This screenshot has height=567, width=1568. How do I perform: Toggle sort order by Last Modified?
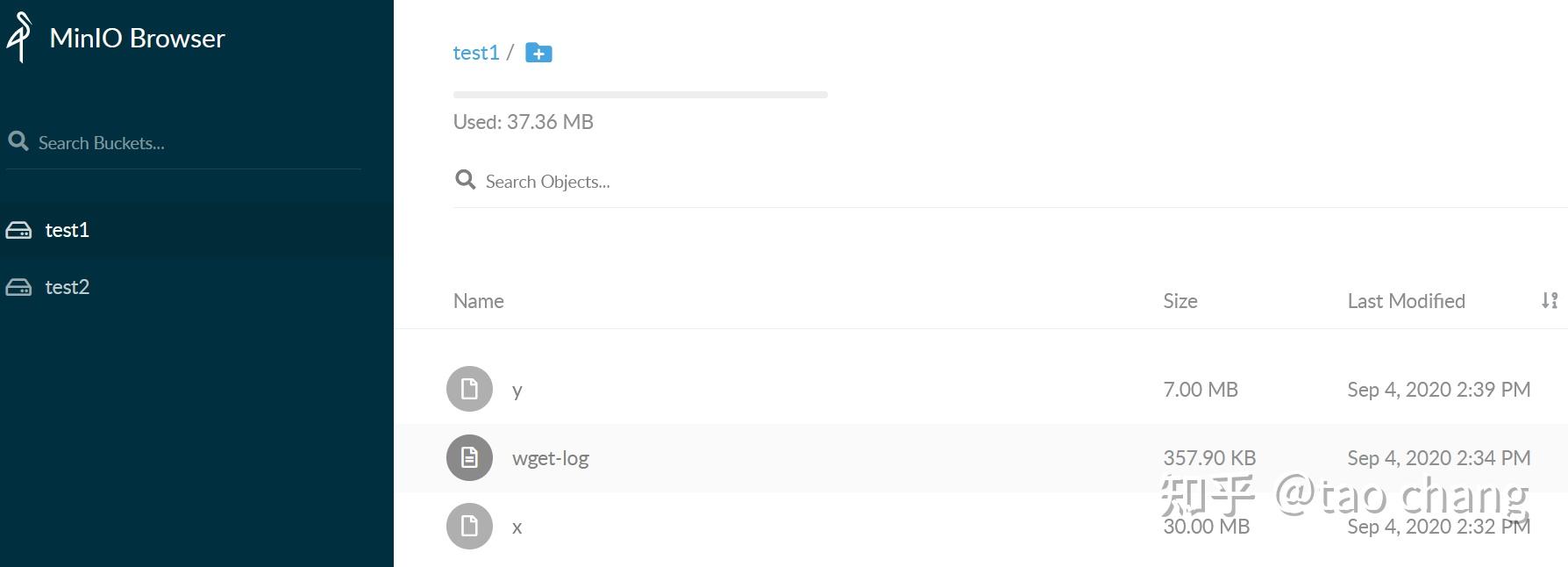[x=1550, y=301]
